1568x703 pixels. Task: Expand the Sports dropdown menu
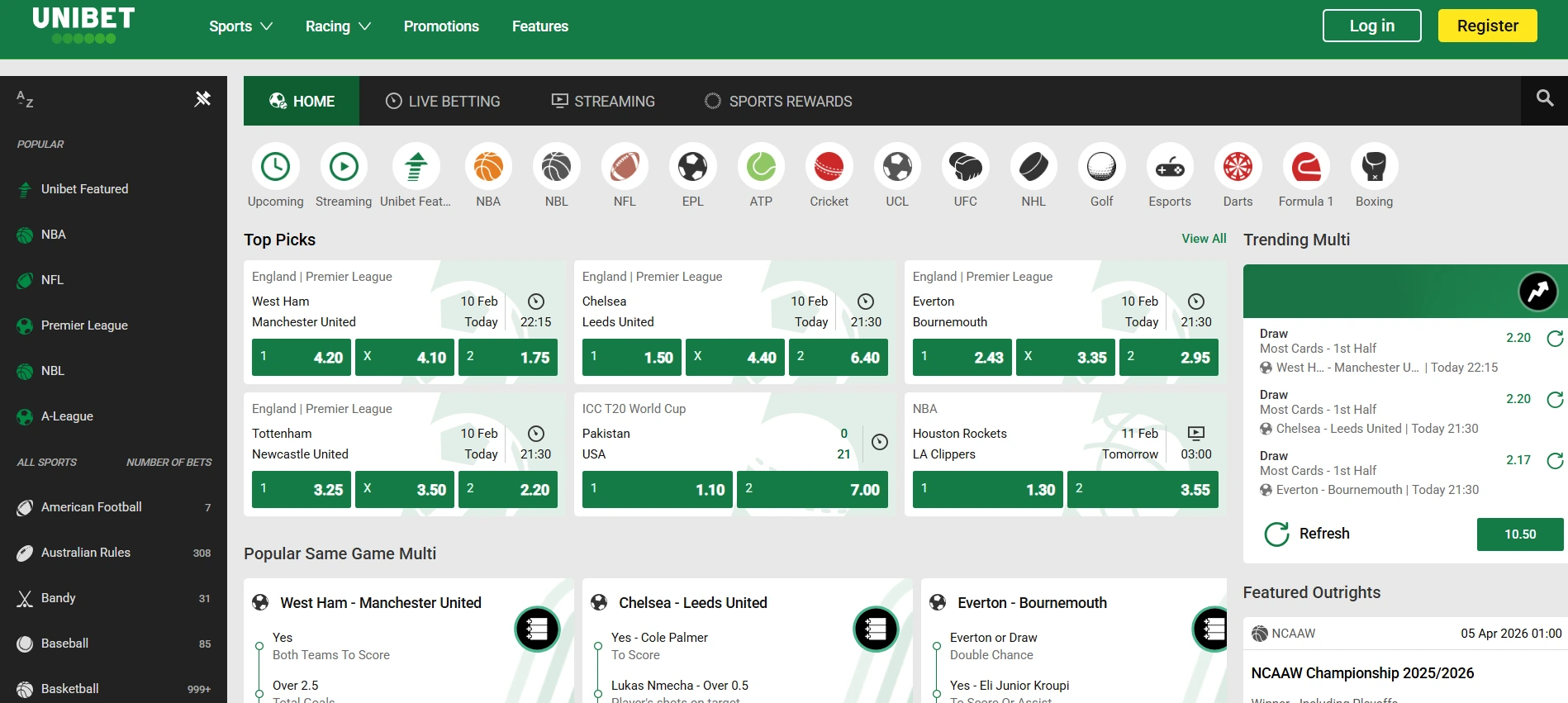pyautogui.click(x=240, y=26)
